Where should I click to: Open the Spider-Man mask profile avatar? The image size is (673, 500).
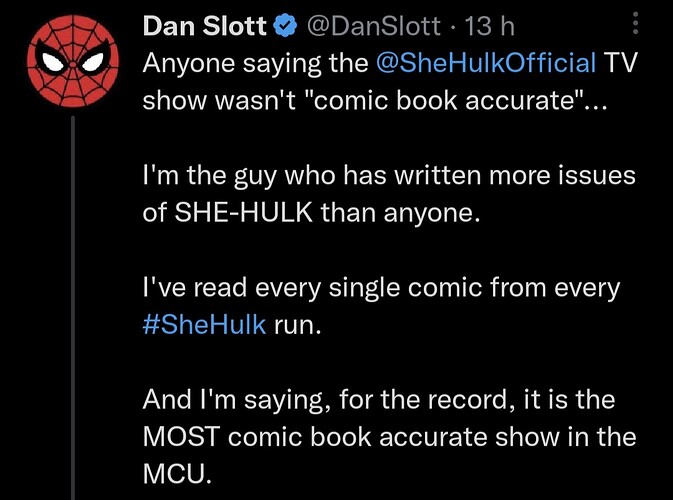(73, 61)
